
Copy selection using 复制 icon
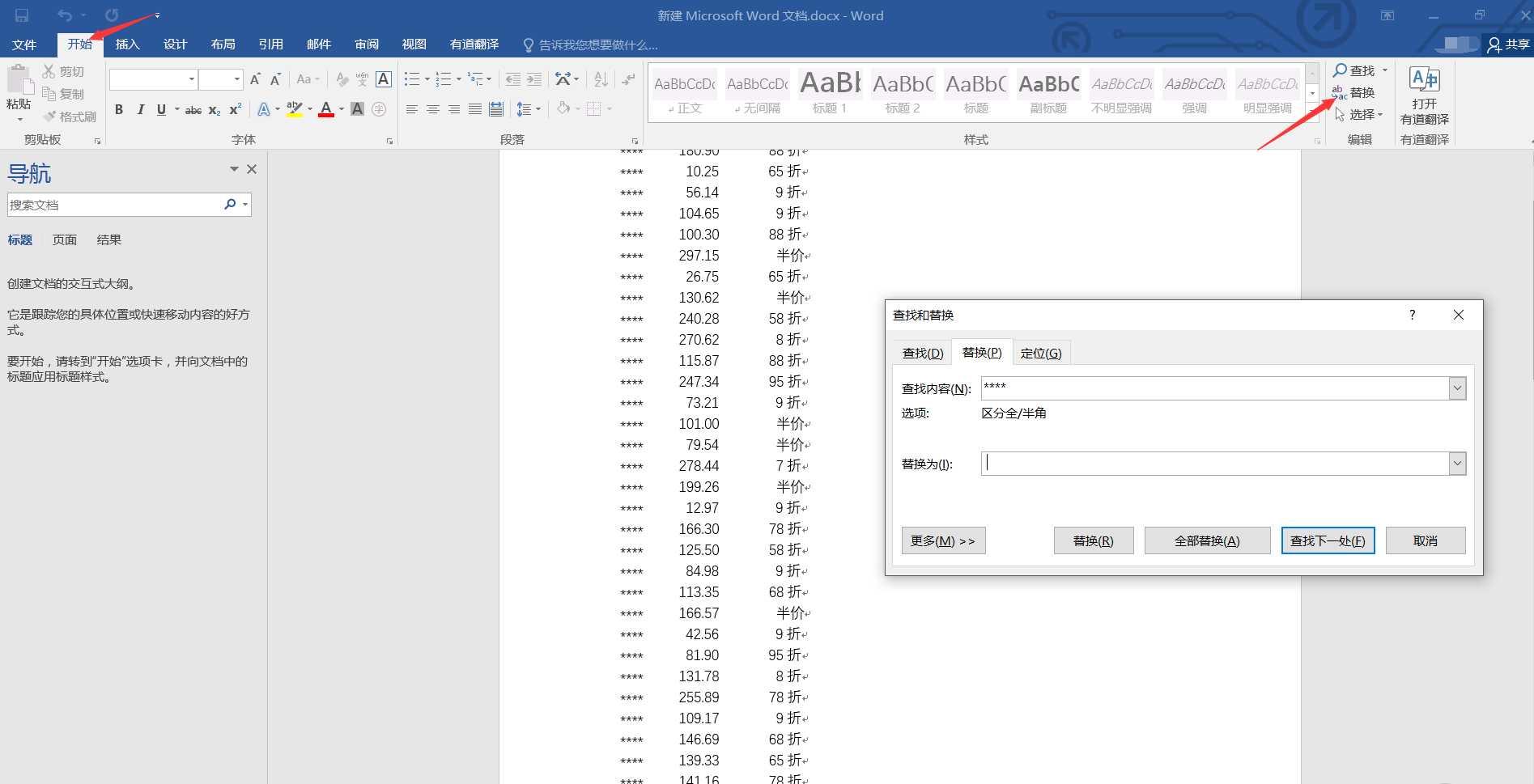click(49, 94)
